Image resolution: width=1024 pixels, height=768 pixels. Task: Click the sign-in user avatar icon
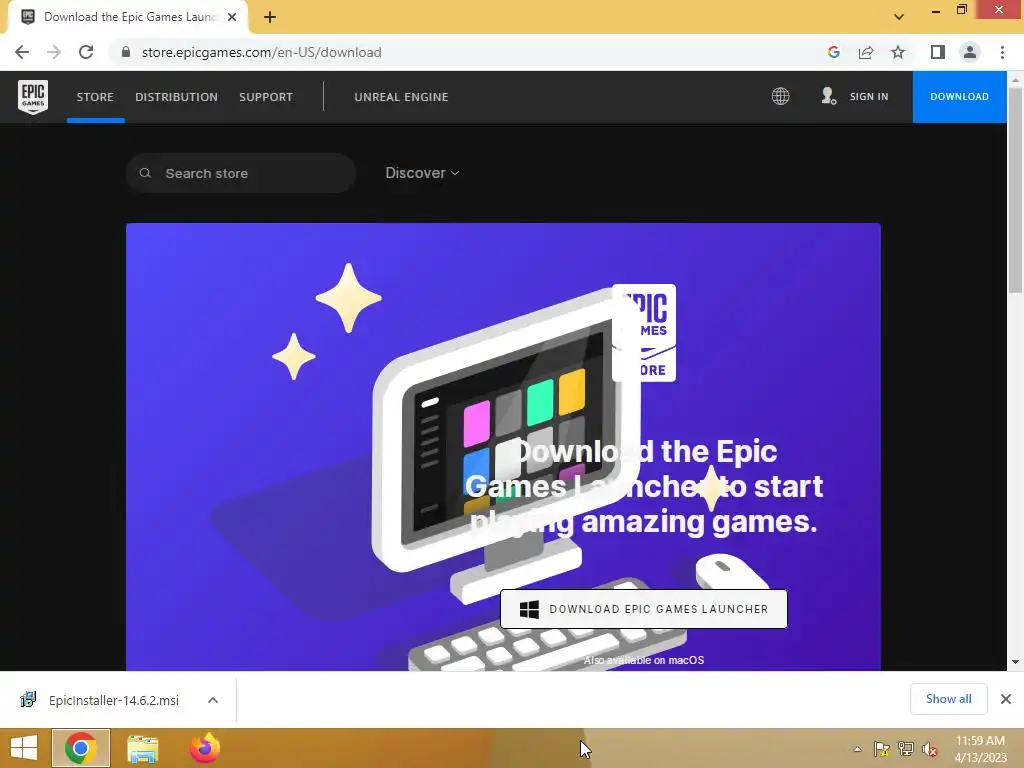(x=828, y=96)
